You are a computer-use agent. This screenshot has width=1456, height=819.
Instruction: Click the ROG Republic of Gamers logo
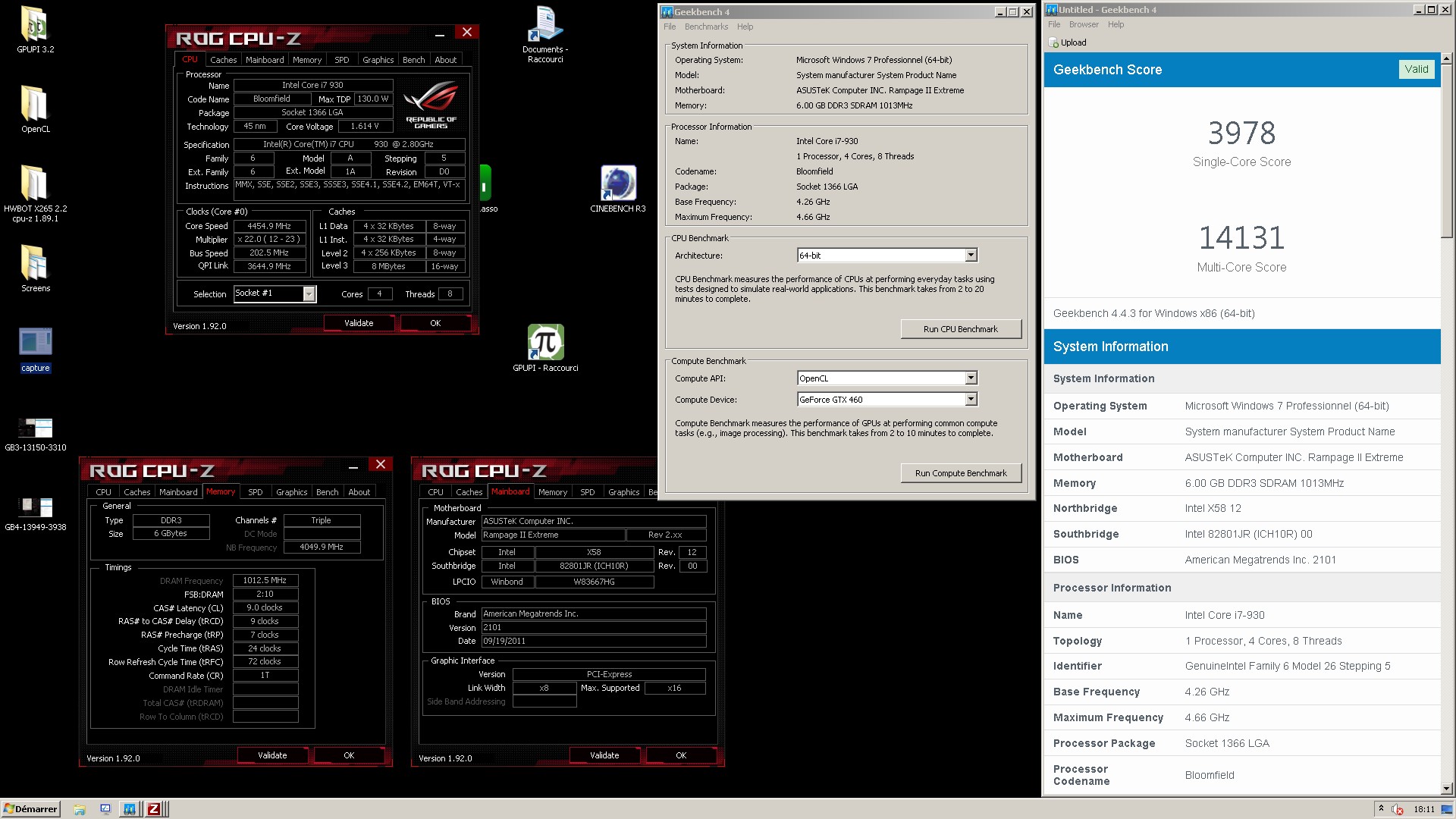click(x=431, y=105)
